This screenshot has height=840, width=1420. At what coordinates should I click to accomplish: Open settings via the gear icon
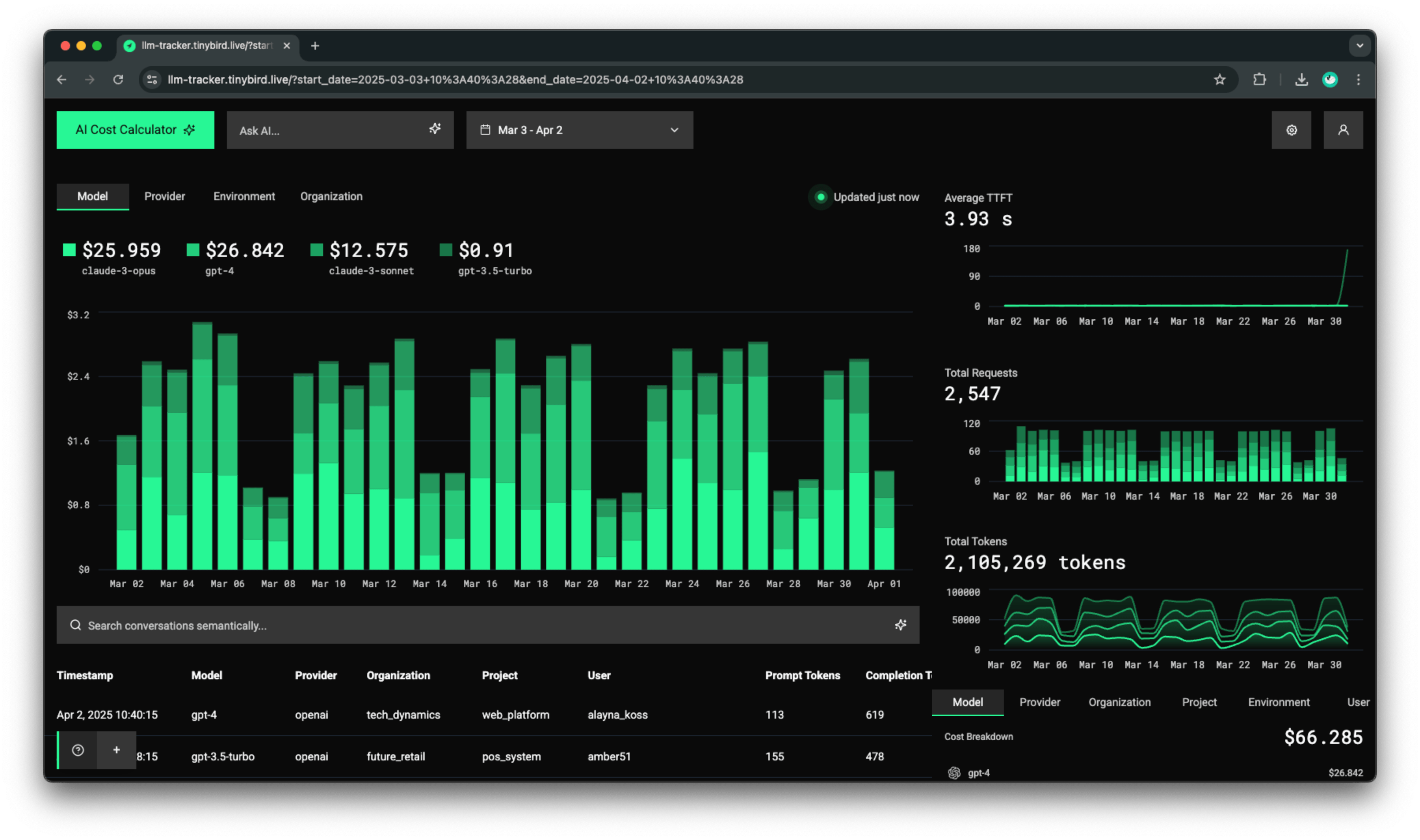coord(1292,130)
